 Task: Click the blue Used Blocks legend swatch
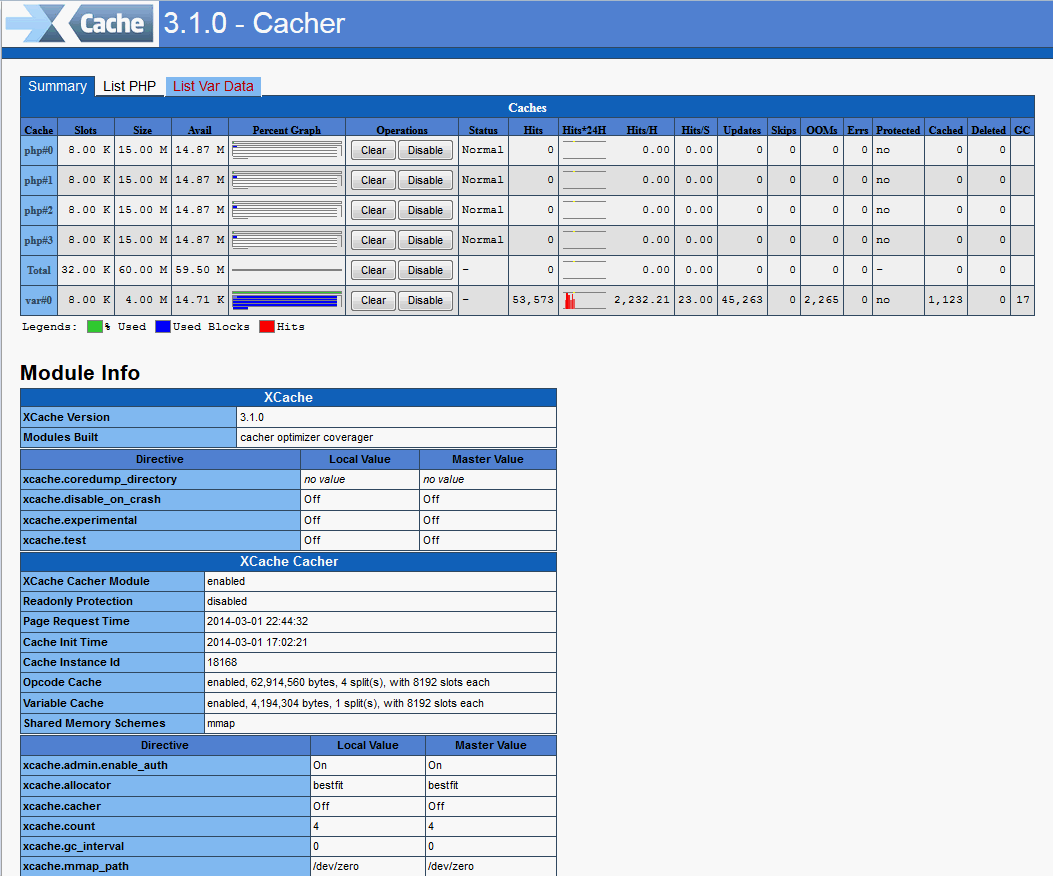(x=163, y=326)
